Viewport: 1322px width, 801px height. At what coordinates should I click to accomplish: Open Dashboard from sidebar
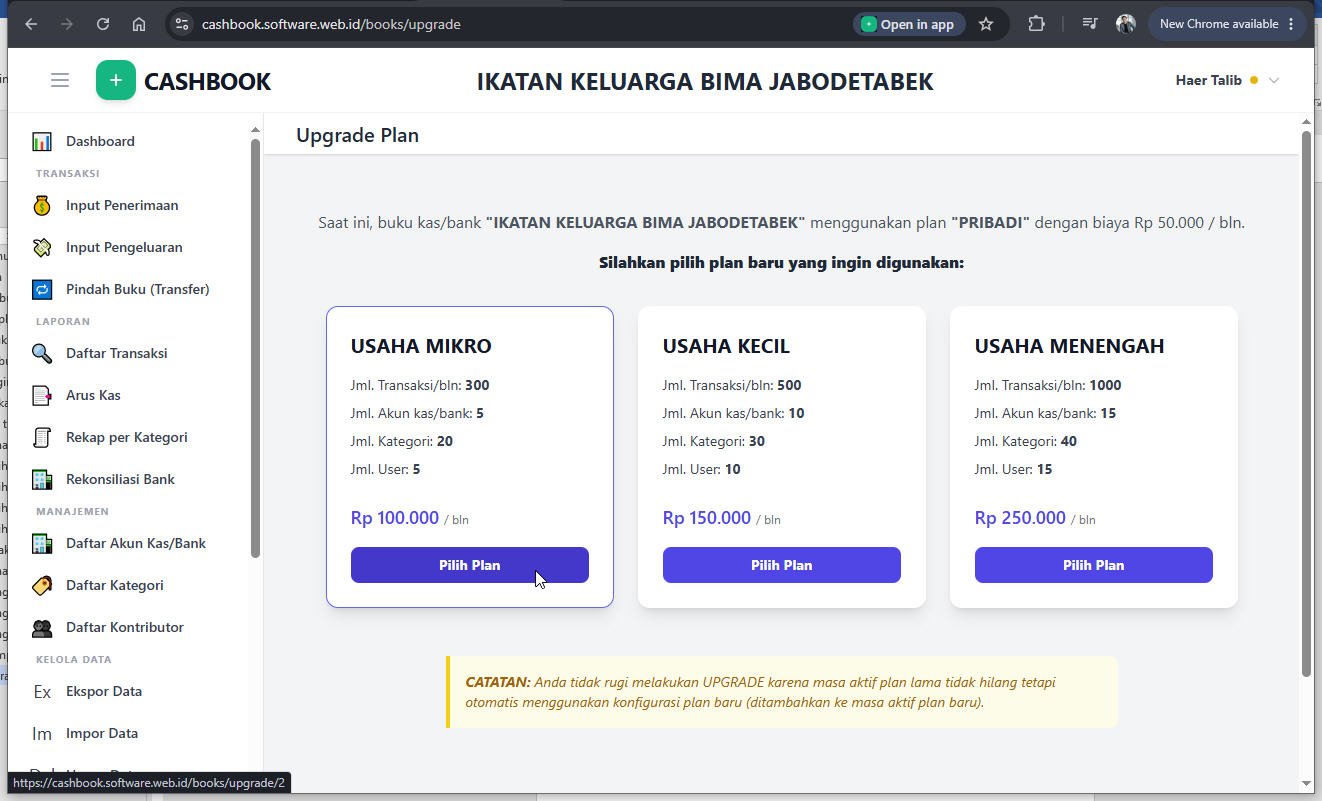coord(100,141)
